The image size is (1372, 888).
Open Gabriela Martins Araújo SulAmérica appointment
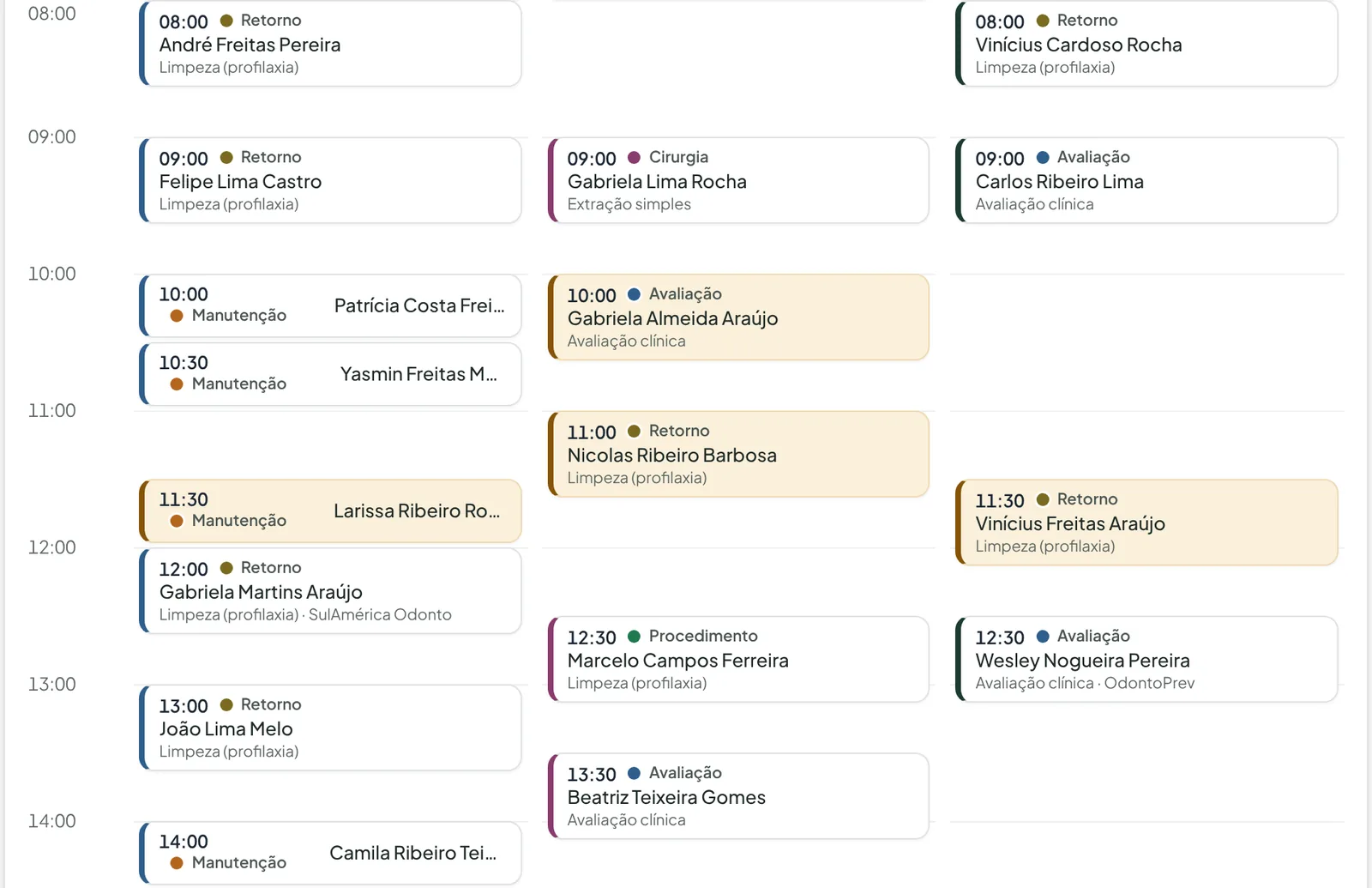[330, 591]
